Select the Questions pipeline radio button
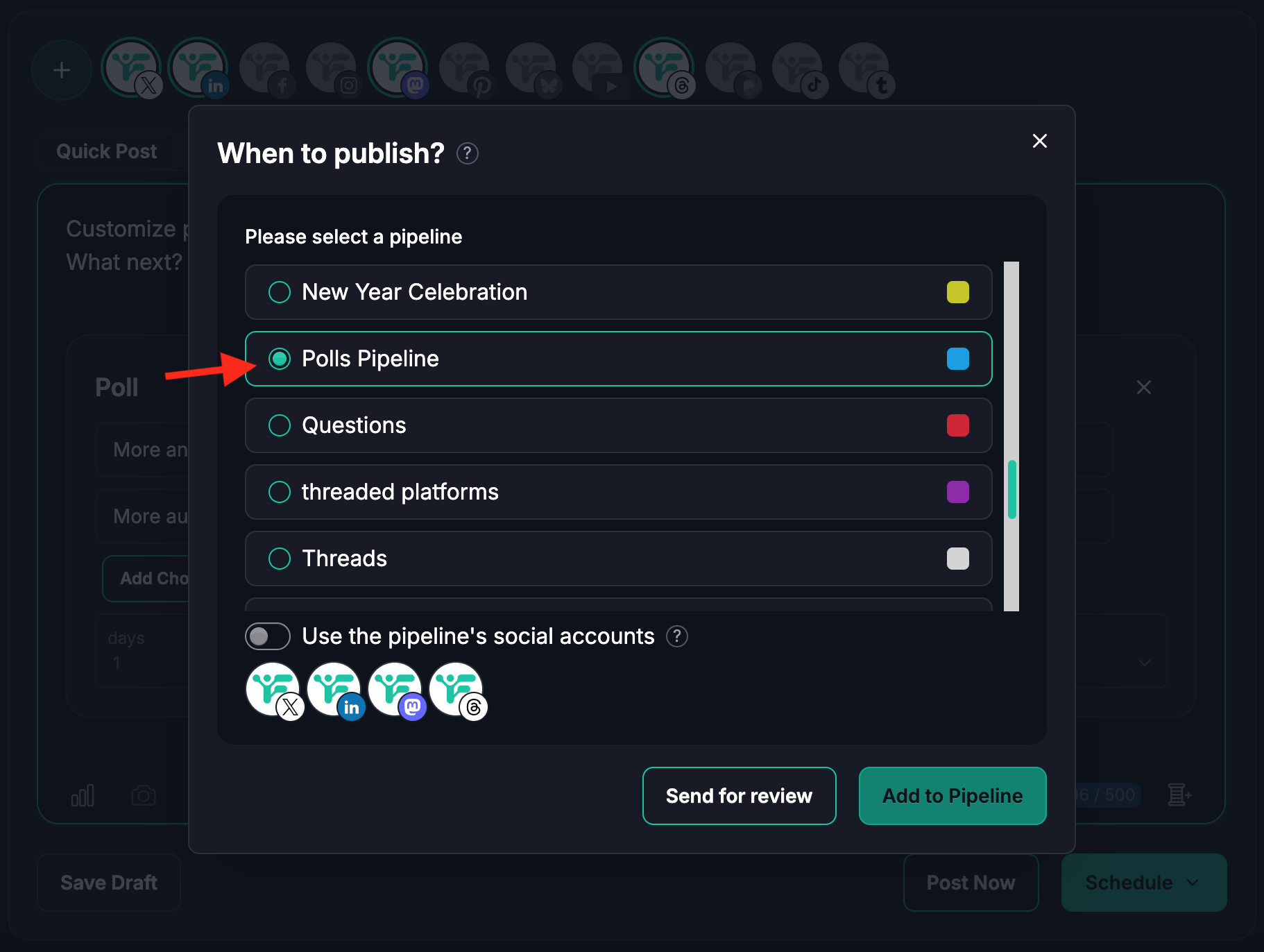The width and height of the screenshot is (1264, 952). [x=280, y=425]
